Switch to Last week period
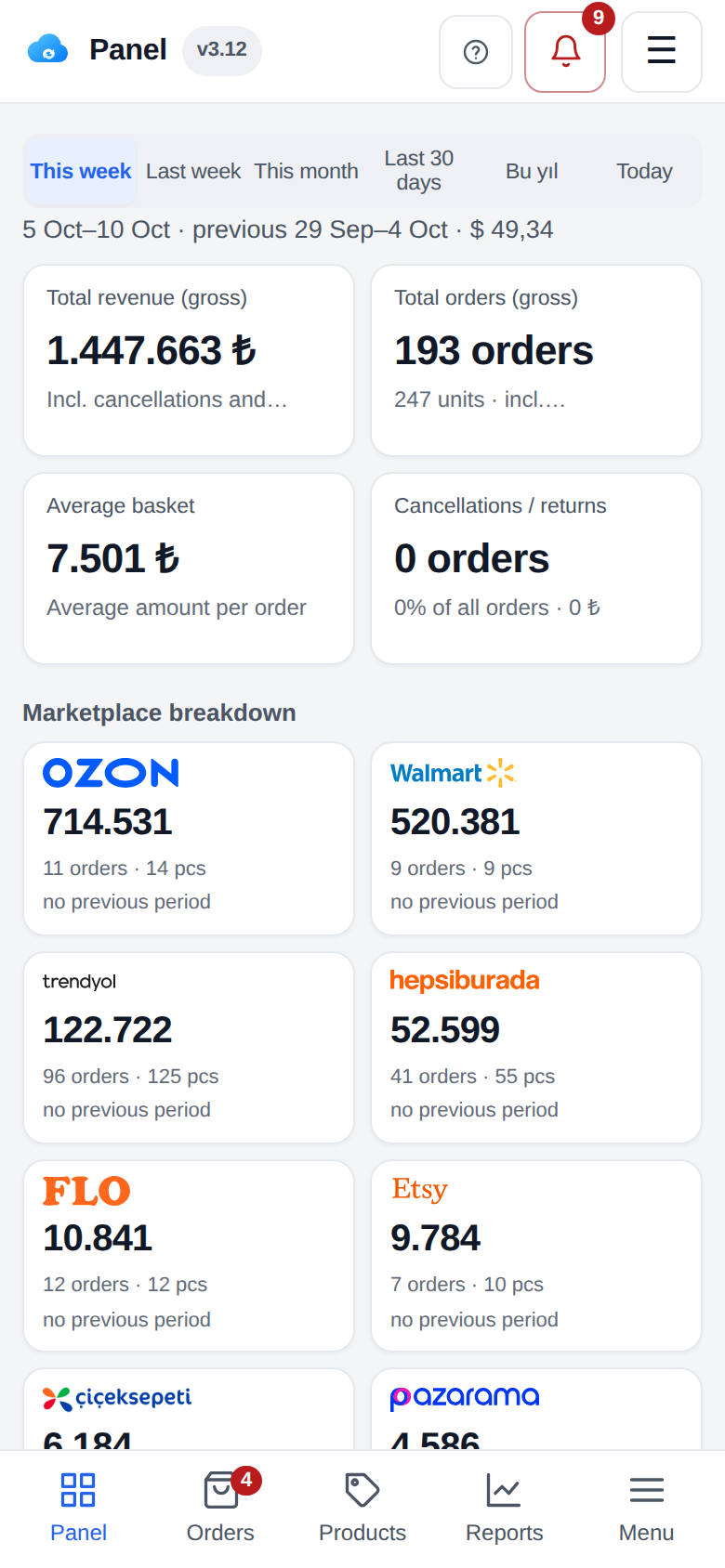Viewport: 725px width, 1568px height. pos(193,171)
